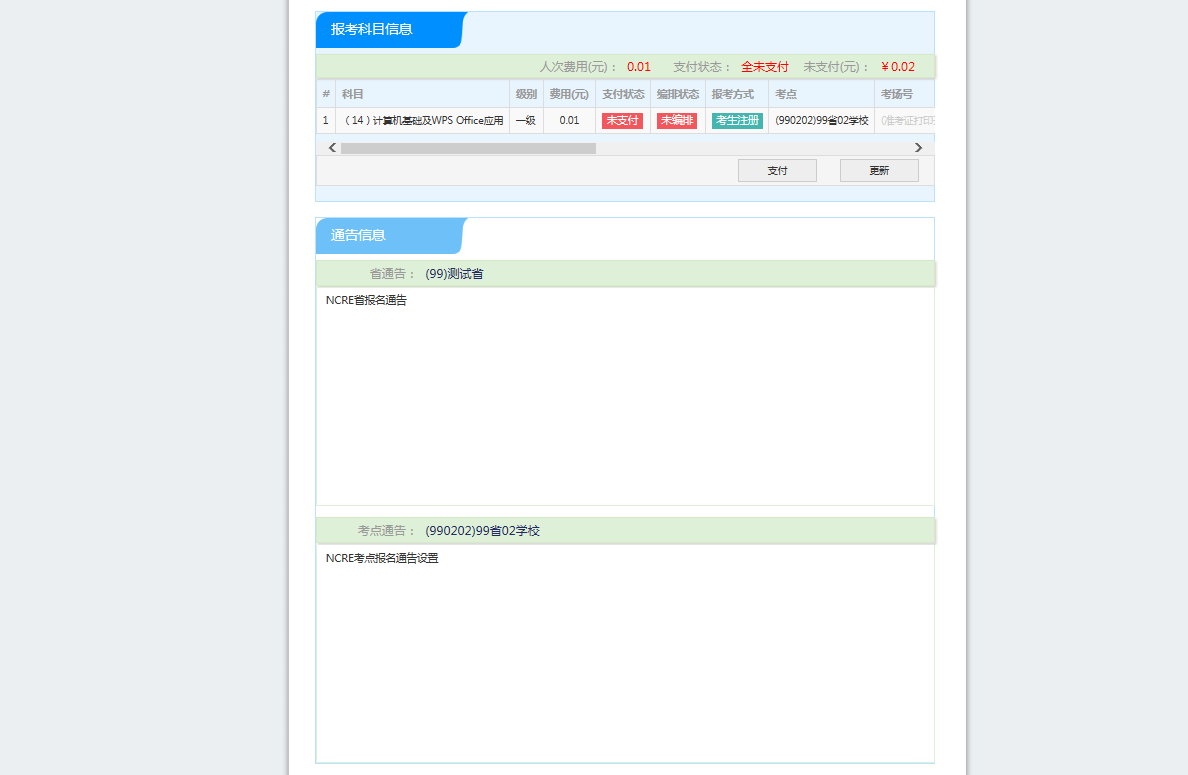This screenshot has height=775, width=1188.
Task: Click the 支付 (Pay) button
Action: pyautogui.click(x=777, y=170)
